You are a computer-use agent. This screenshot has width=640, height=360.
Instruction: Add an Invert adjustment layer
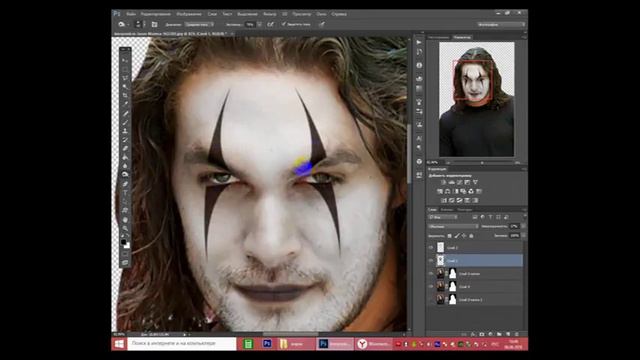[444, 200]
